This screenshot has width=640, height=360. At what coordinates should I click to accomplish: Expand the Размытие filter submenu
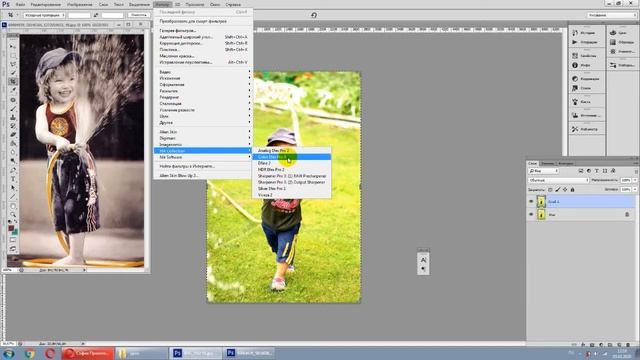point(203,91)
